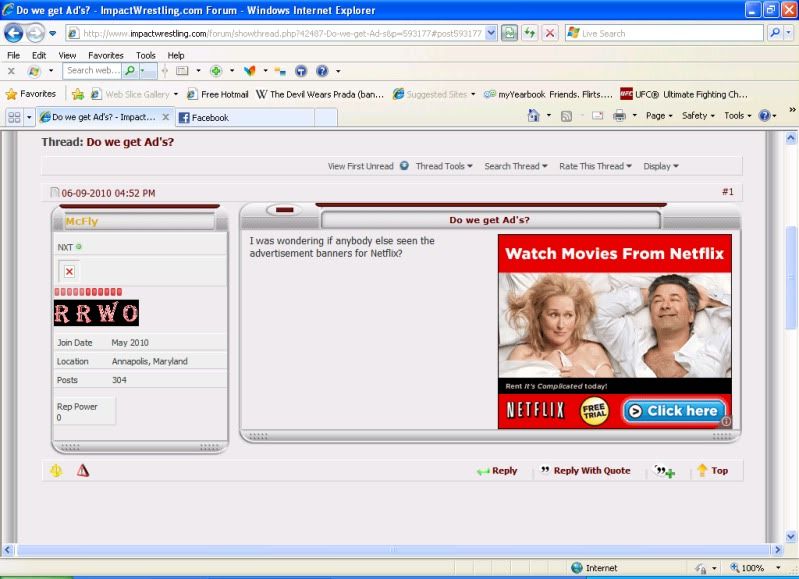Click the Print icon
This screenshot has height=579, width=799.
620,116
